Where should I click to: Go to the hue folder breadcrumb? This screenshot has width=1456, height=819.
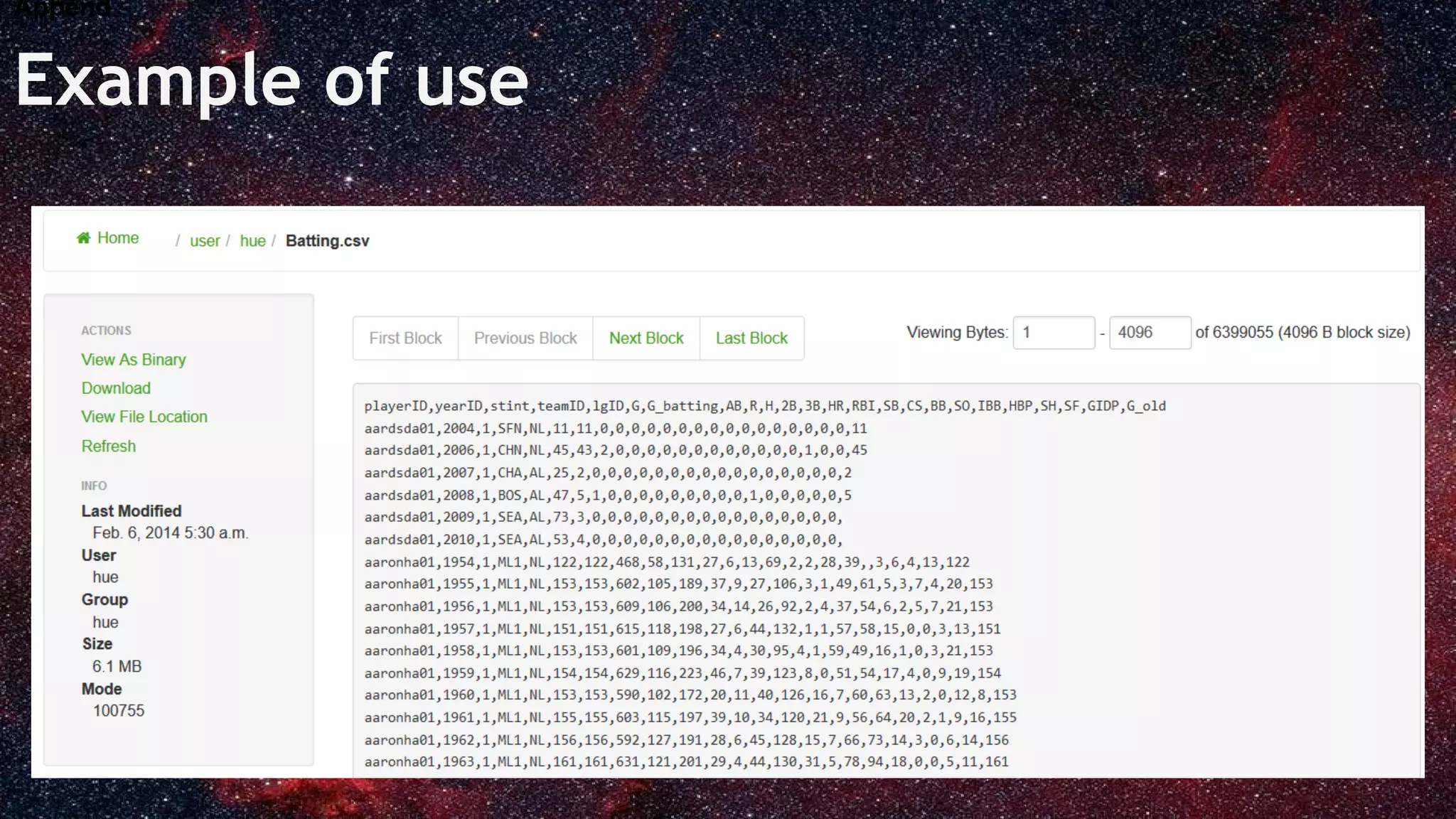pyautogui.click(x=252, y=241)
